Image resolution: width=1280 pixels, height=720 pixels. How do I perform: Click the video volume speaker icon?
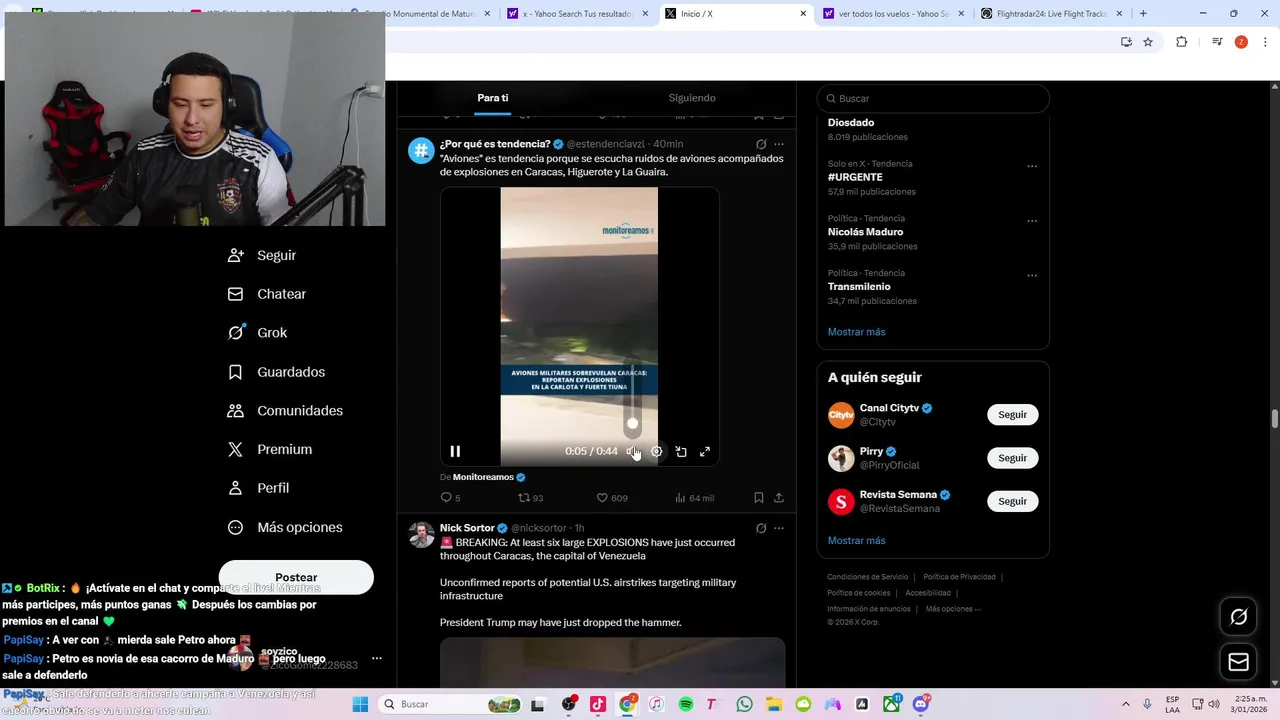tap(632, 452)
